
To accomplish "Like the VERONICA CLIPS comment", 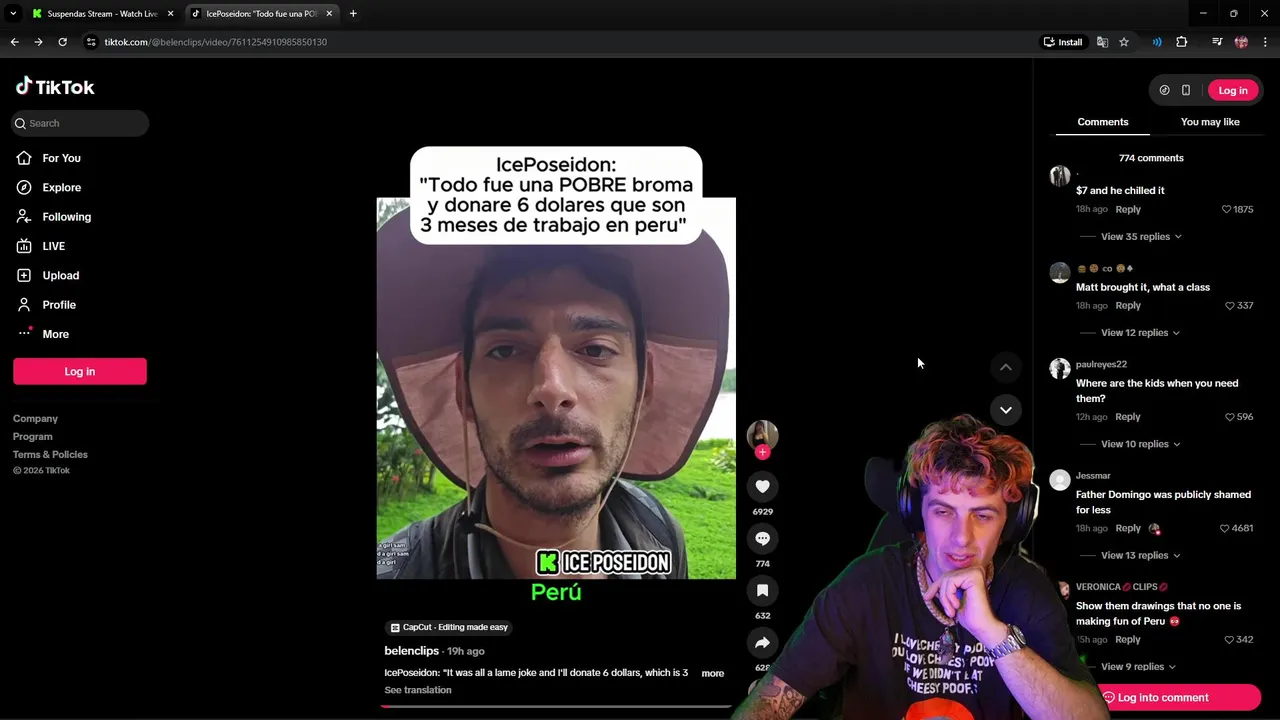I will [x=1230, y=639].
